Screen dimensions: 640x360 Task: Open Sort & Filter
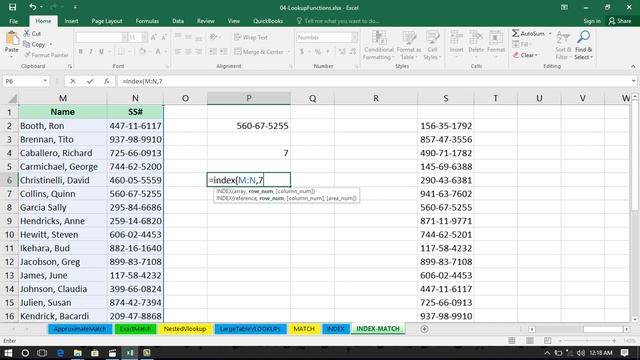(x=563, y=45)
